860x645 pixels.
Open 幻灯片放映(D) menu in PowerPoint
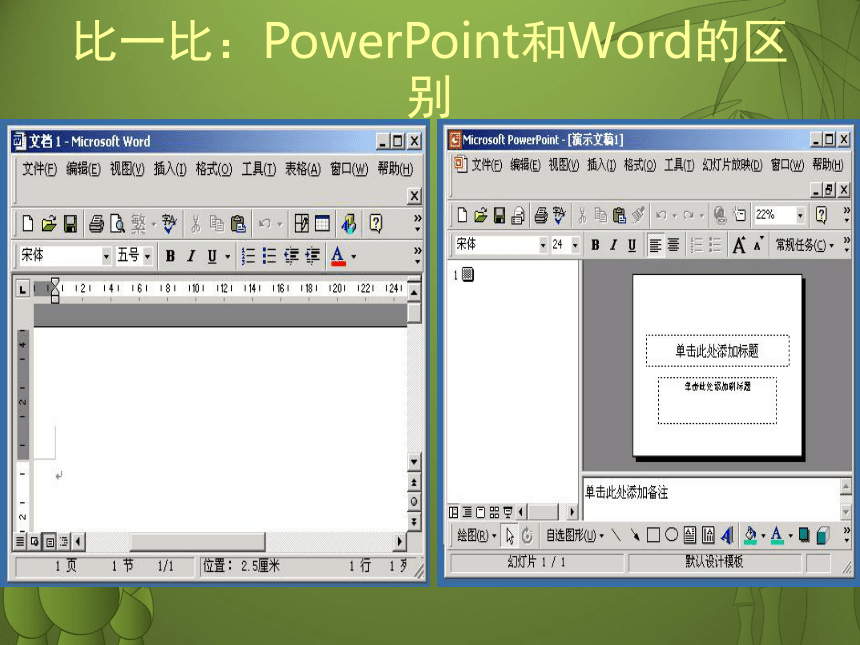click(732, 165)
